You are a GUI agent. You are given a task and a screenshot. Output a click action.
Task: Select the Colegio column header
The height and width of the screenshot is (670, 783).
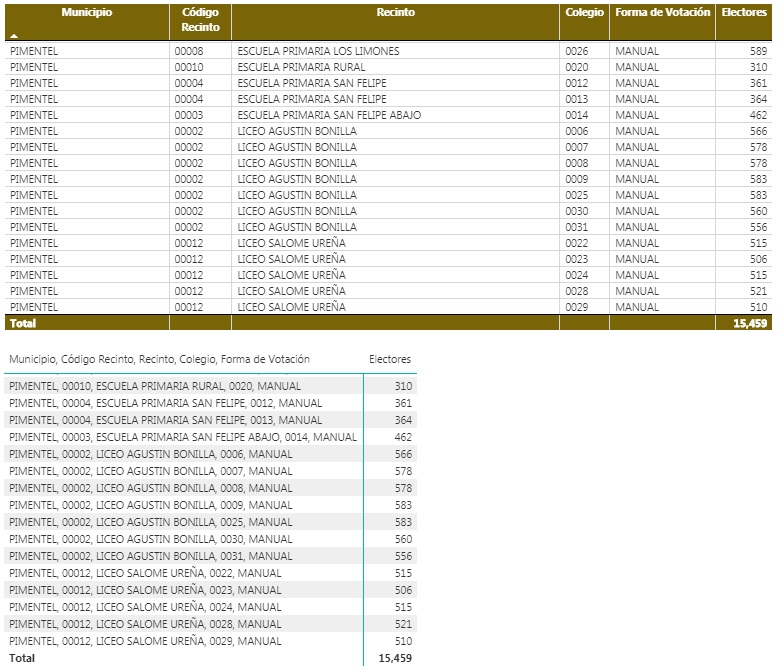584,13
